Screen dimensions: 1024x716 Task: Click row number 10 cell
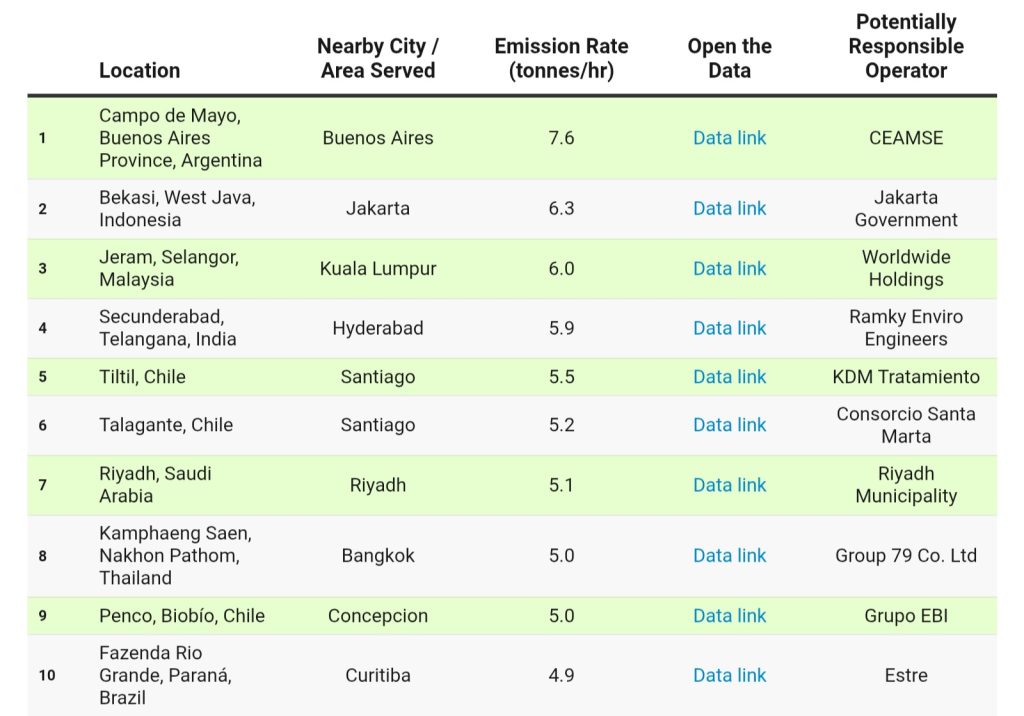point(47,675)
